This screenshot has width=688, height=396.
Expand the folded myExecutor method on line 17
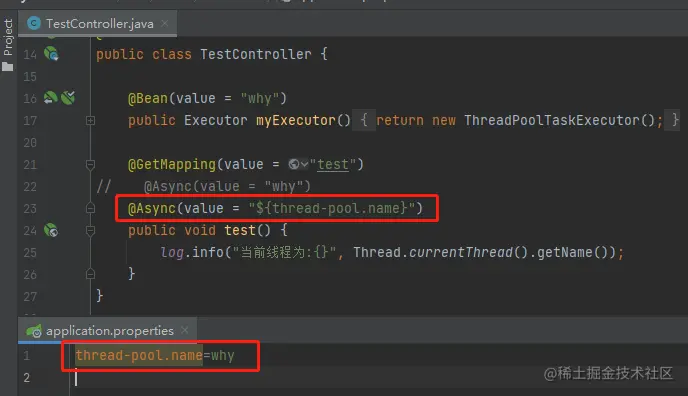(x=90, y=120)
